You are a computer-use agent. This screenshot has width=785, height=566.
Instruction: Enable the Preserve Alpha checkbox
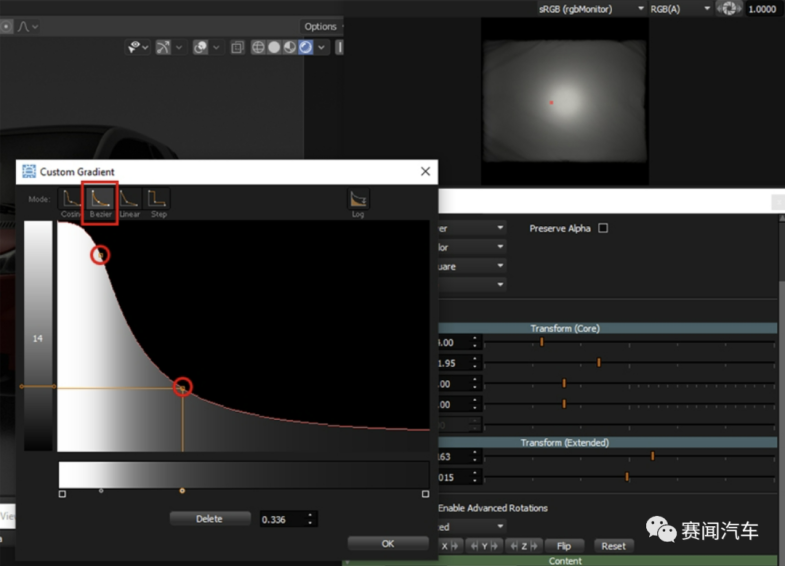click(603, 229)
